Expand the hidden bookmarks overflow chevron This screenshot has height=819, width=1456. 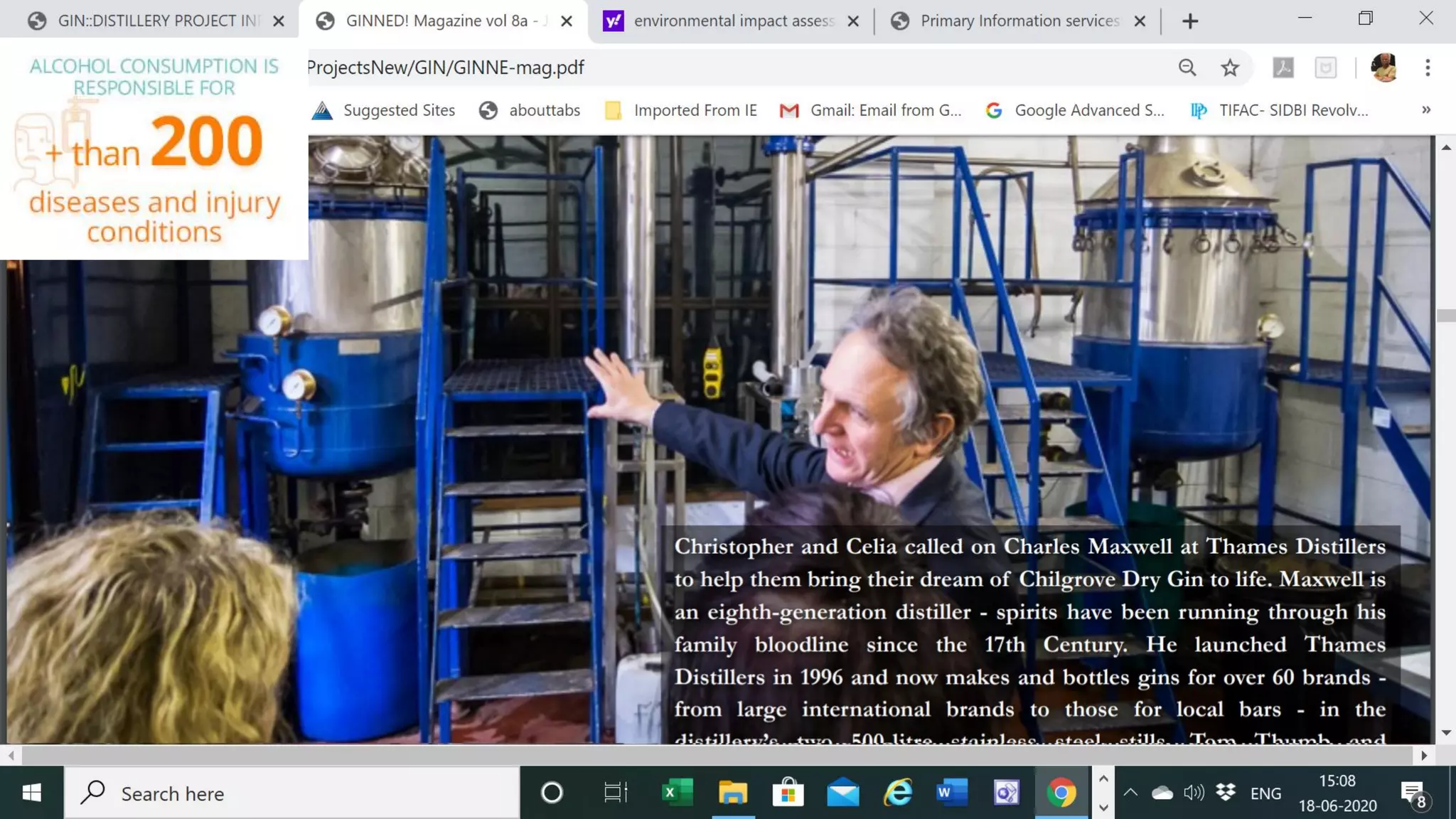(x=1425, y=110)
